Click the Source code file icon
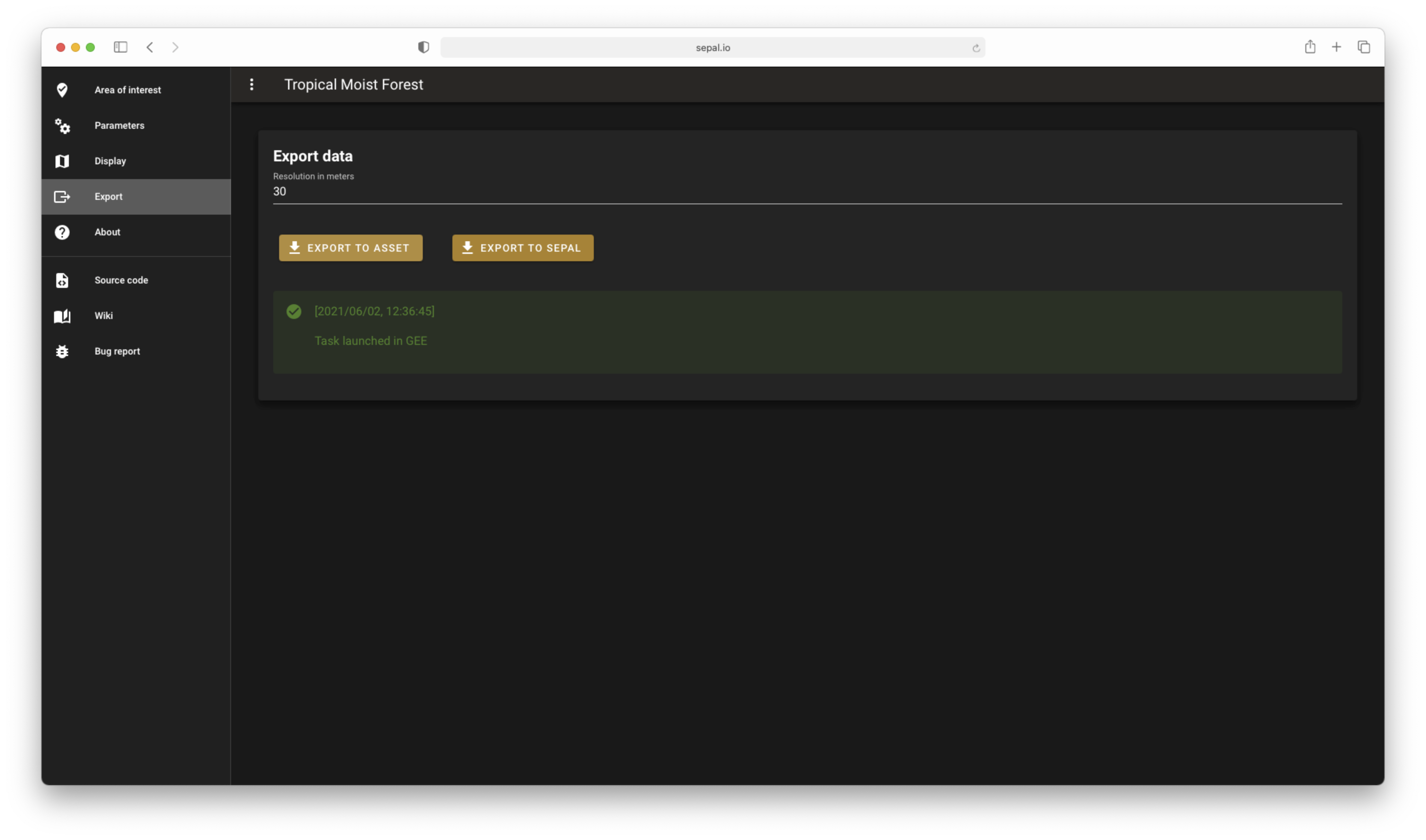 click(62, 280)
